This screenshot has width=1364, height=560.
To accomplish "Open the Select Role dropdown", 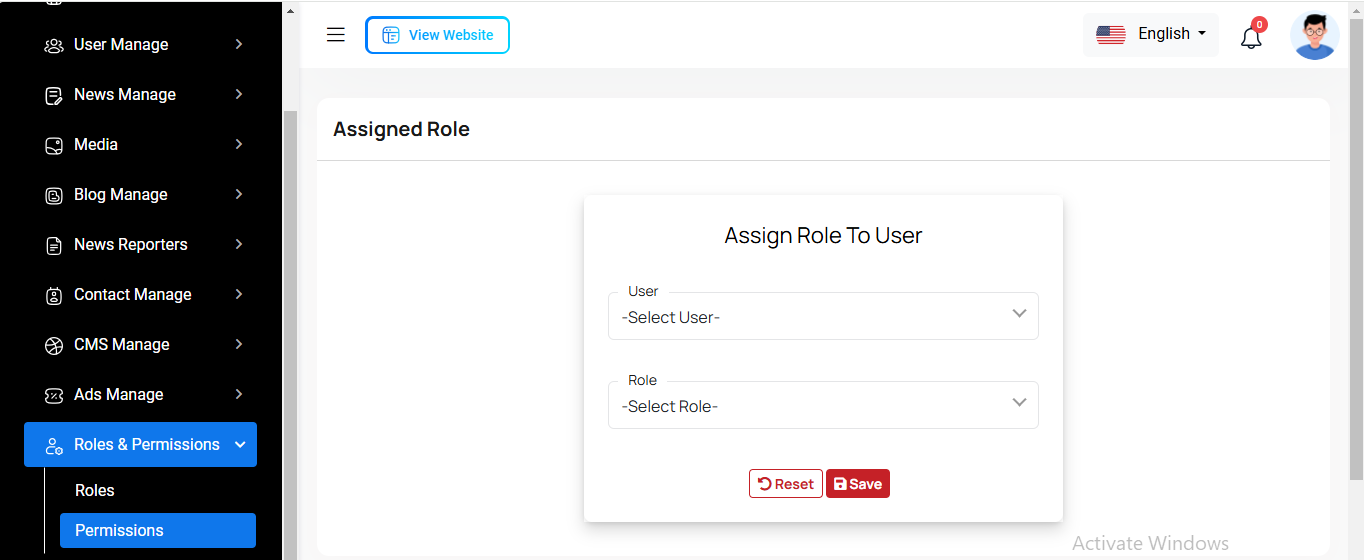I will coord(822,405).
